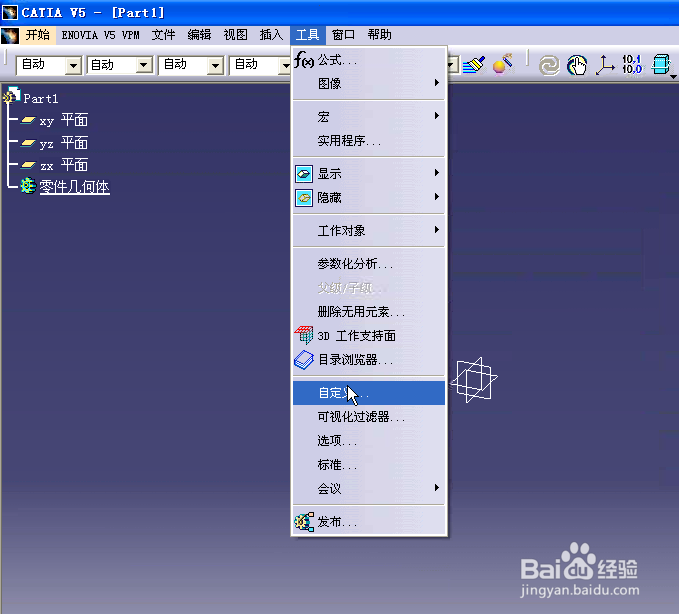Open 可视化过滤器 menu entry
679x614 pixels.
(x=369, y=417)
